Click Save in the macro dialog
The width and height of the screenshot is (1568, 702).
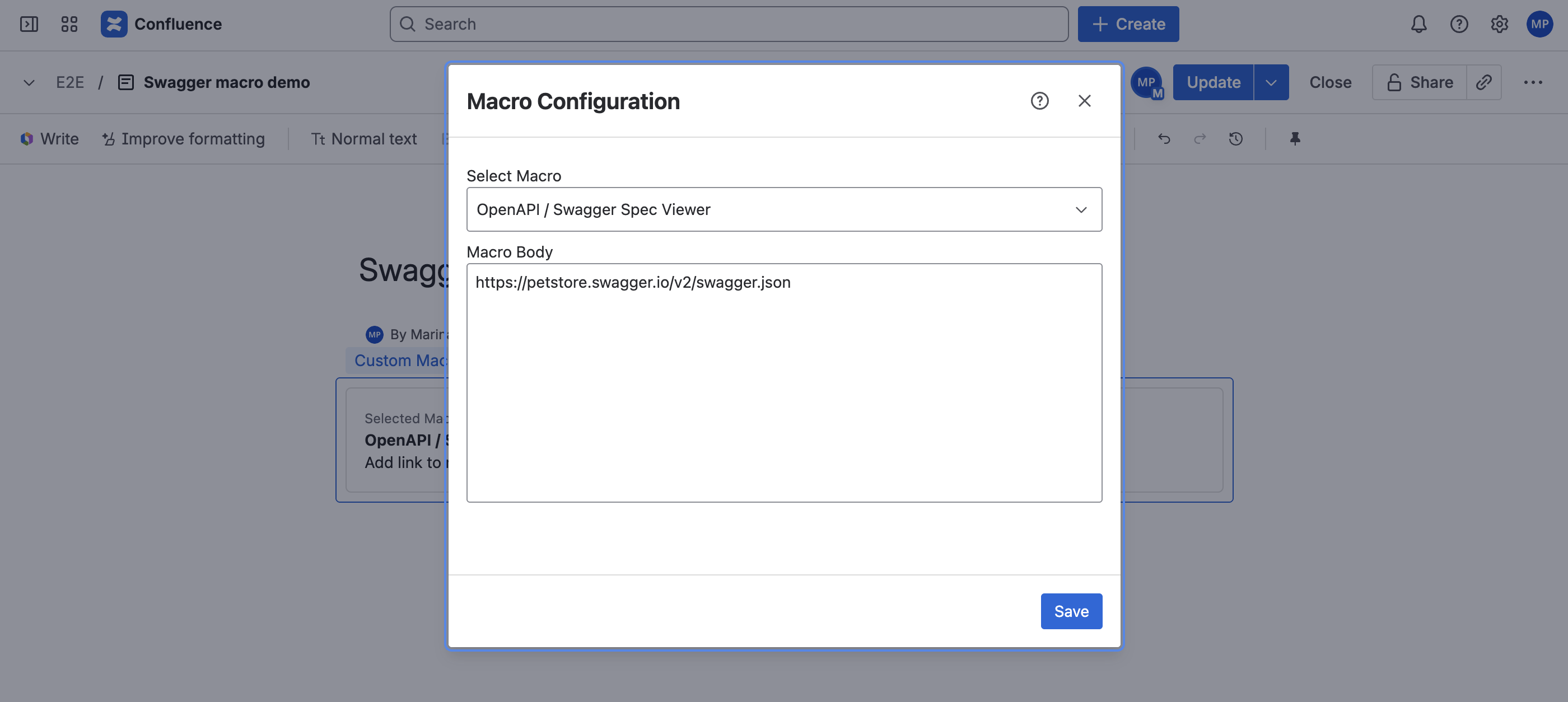[x=1071, y=611]
